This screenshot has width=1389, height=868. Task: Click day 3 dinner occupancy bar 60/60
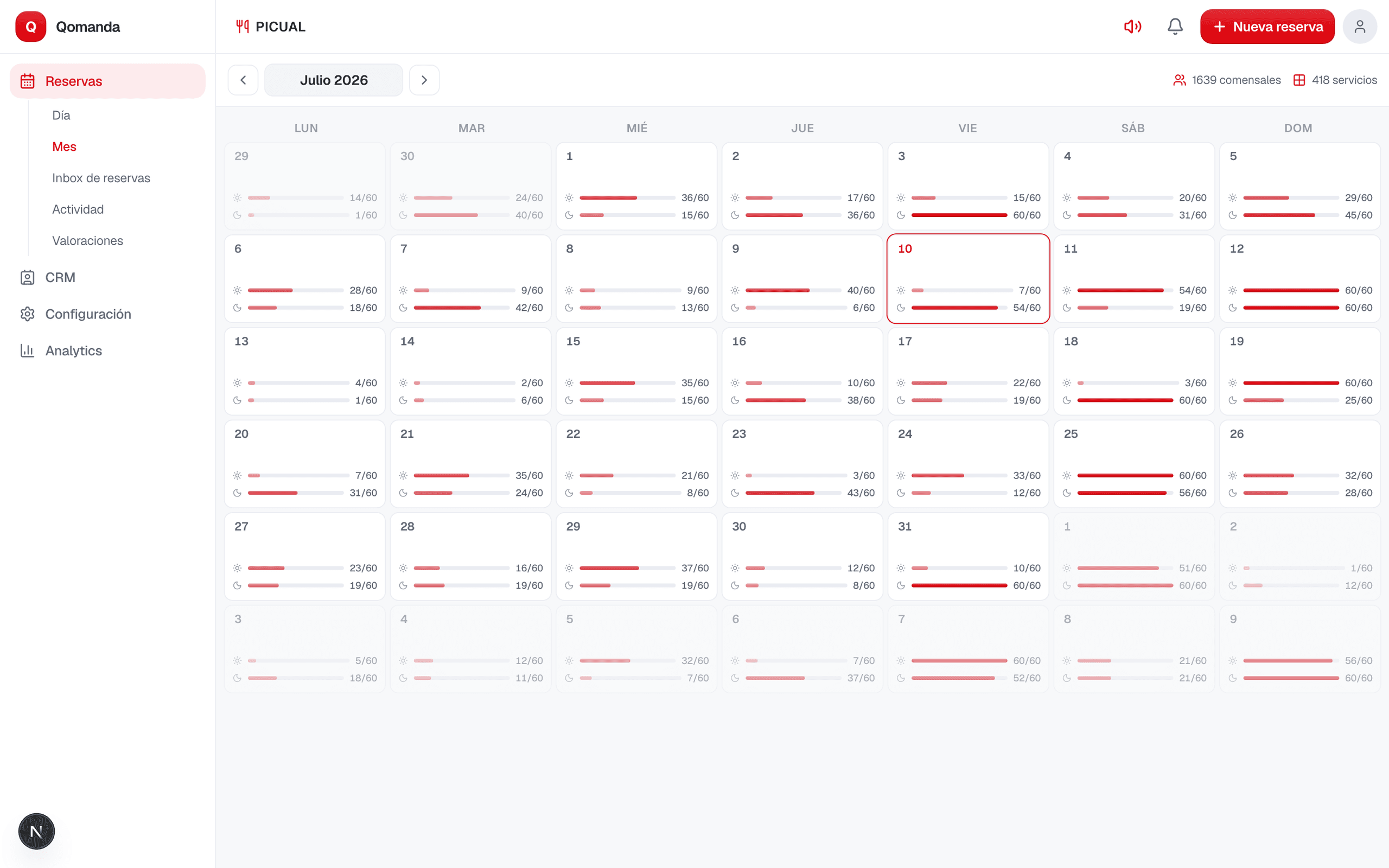[959, 215]
